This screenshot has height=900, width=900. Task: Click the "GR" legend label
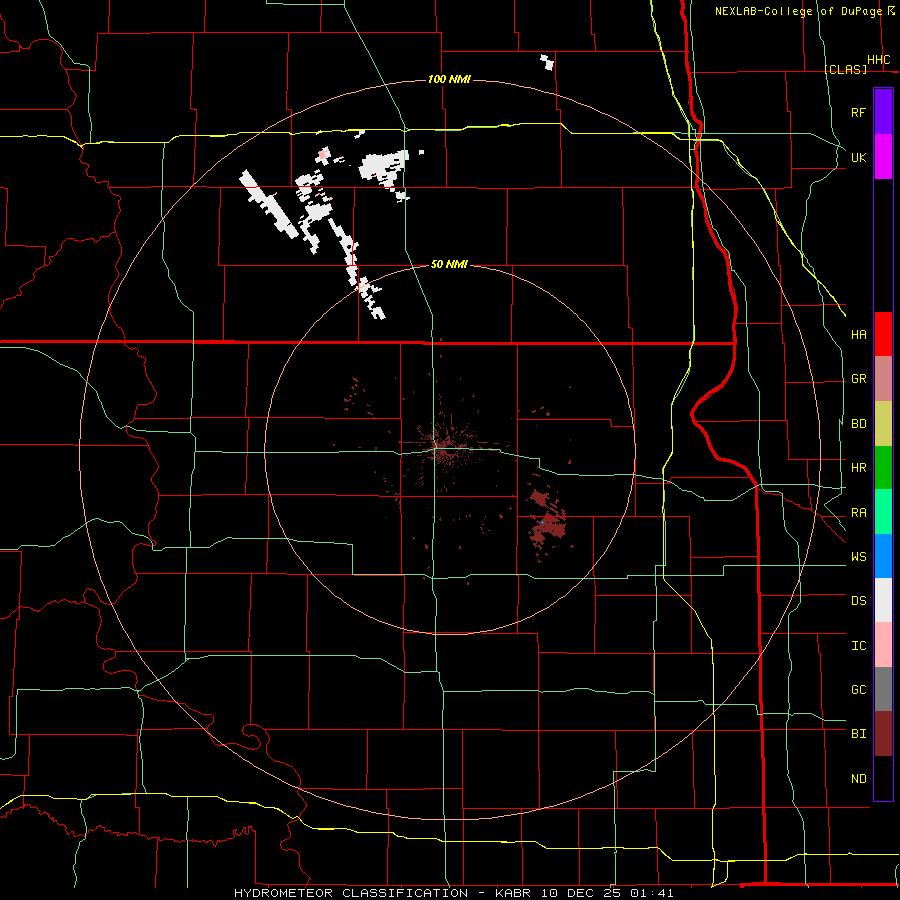click(x=858, y=379)
